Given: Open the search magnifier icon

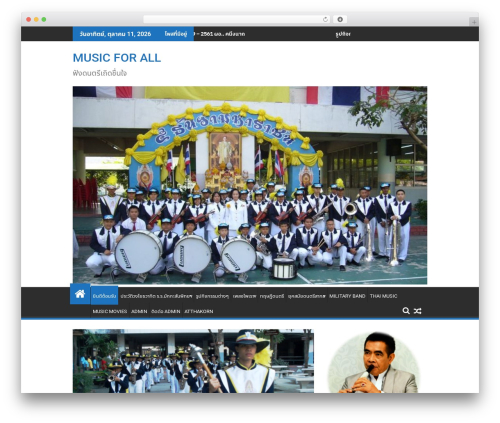Looking at the screenshot, I should [x=406, y=311].
